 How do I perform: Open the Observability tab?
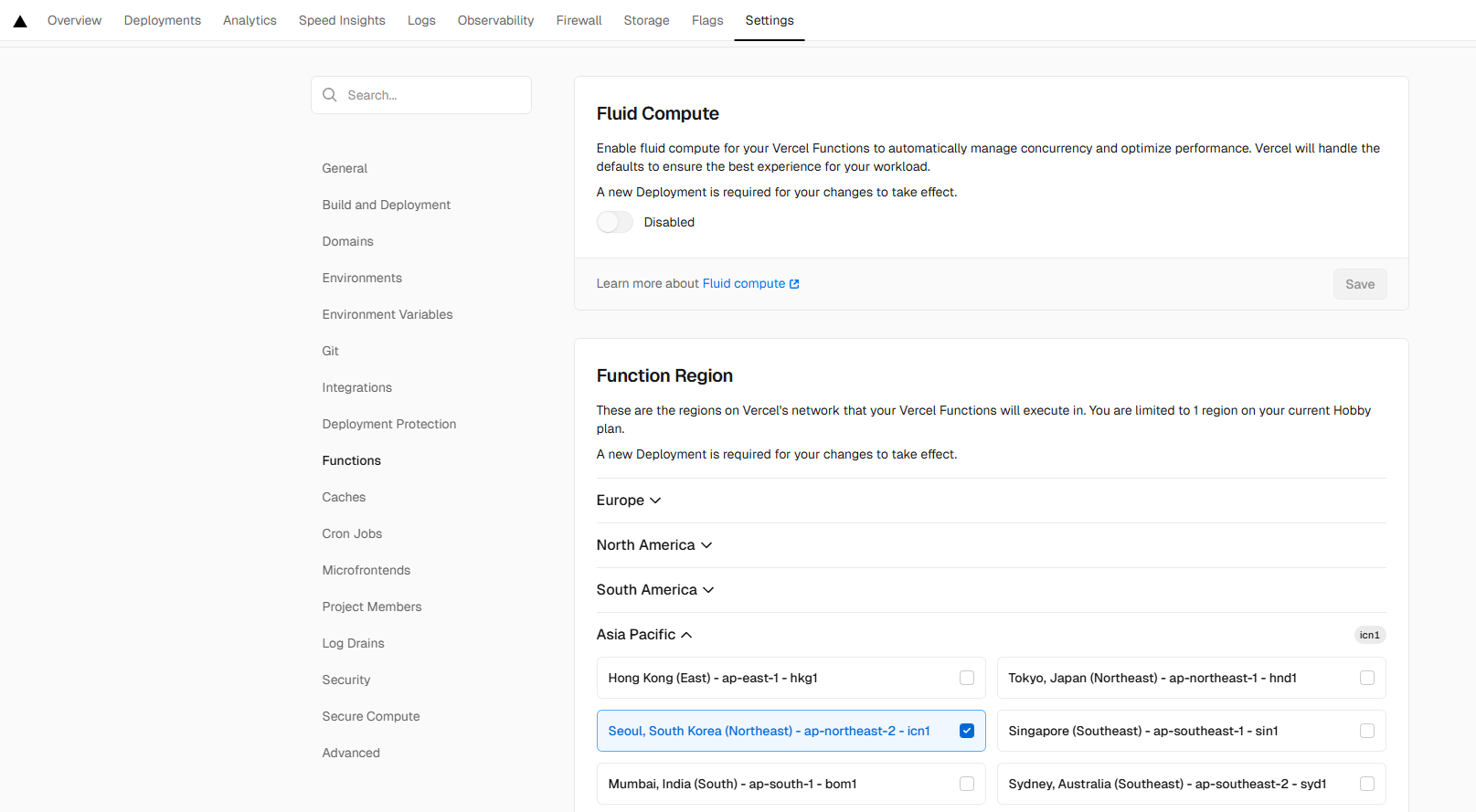pos(495,20)
